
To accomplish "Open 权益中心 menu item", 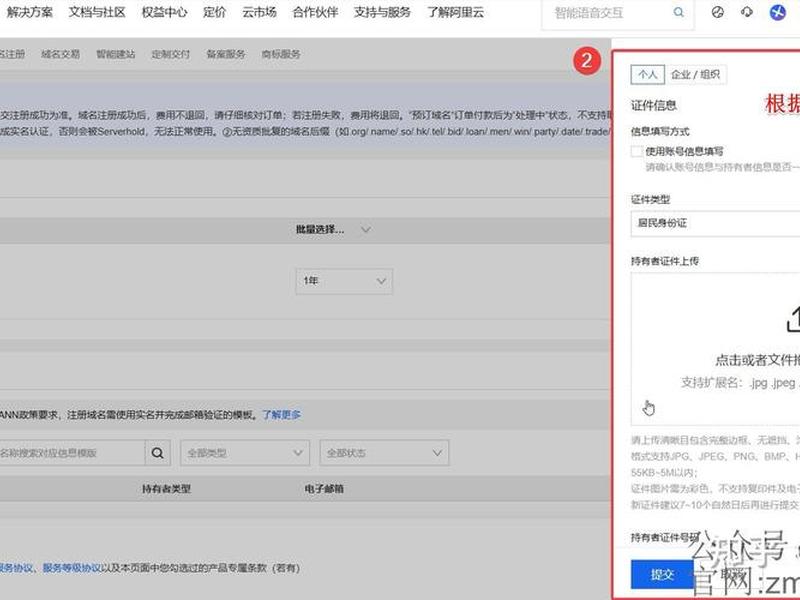I will [164, 12].
